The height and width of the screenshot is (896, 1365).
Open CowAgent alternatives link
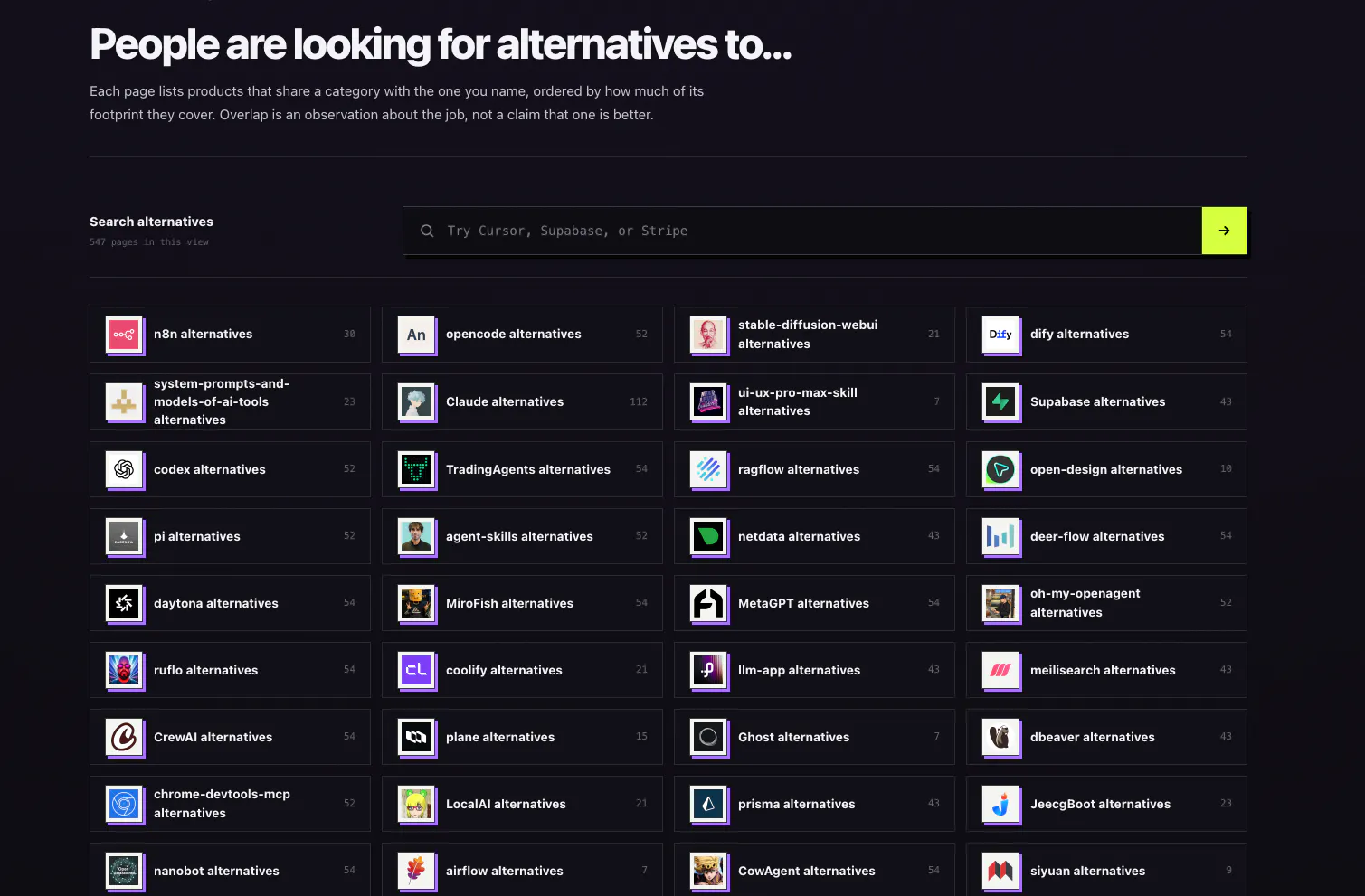[x=814, y=871]
